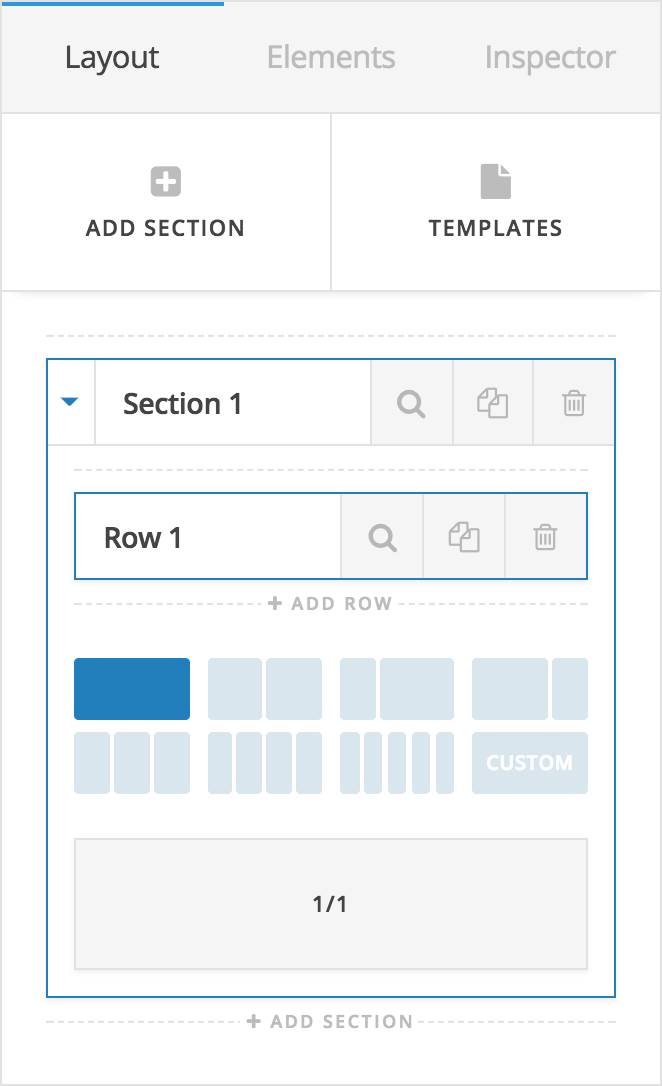Pick the CUSTOM column layout option
This screenshot has height=1086, width=662.
pyautogui.click(x=529, y=762)
